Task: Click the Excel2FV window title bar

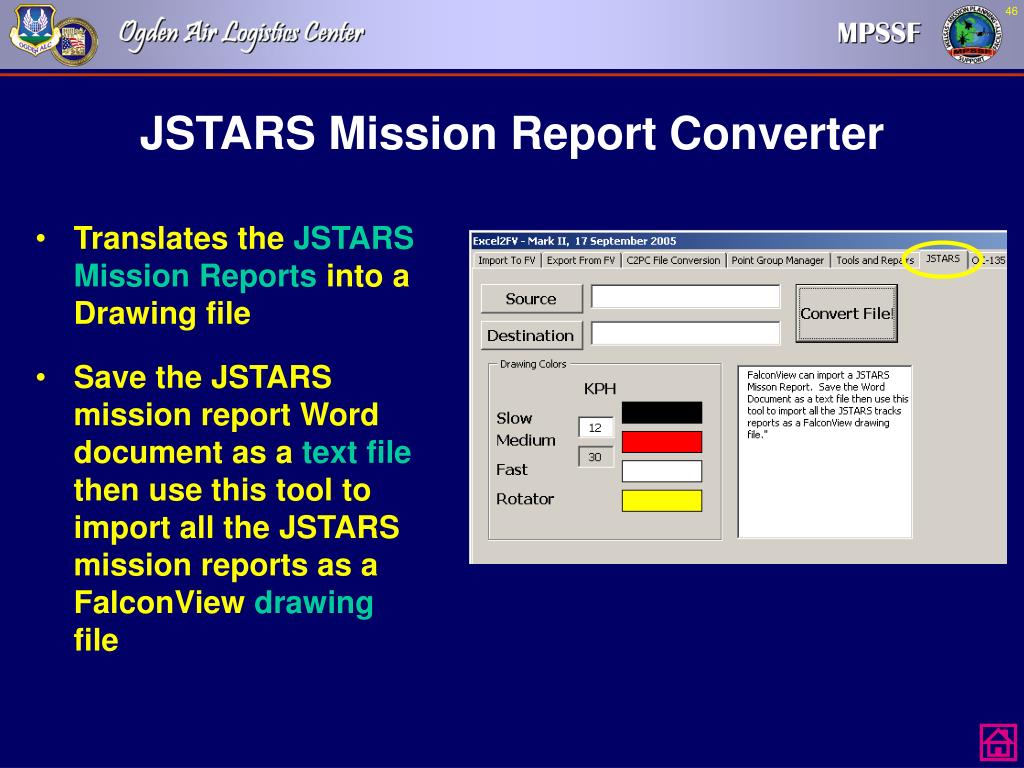Action: coord(738,241)
